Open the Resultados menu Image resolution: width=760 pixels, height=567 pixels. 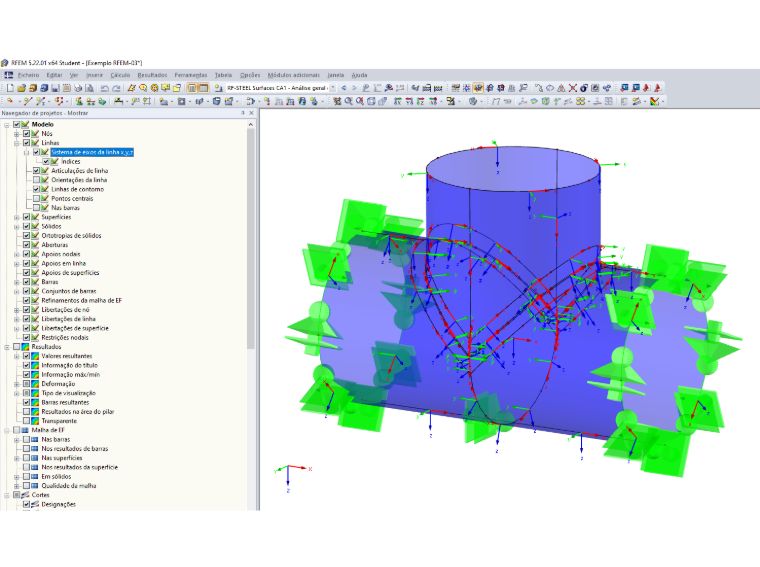pos(152,75)
